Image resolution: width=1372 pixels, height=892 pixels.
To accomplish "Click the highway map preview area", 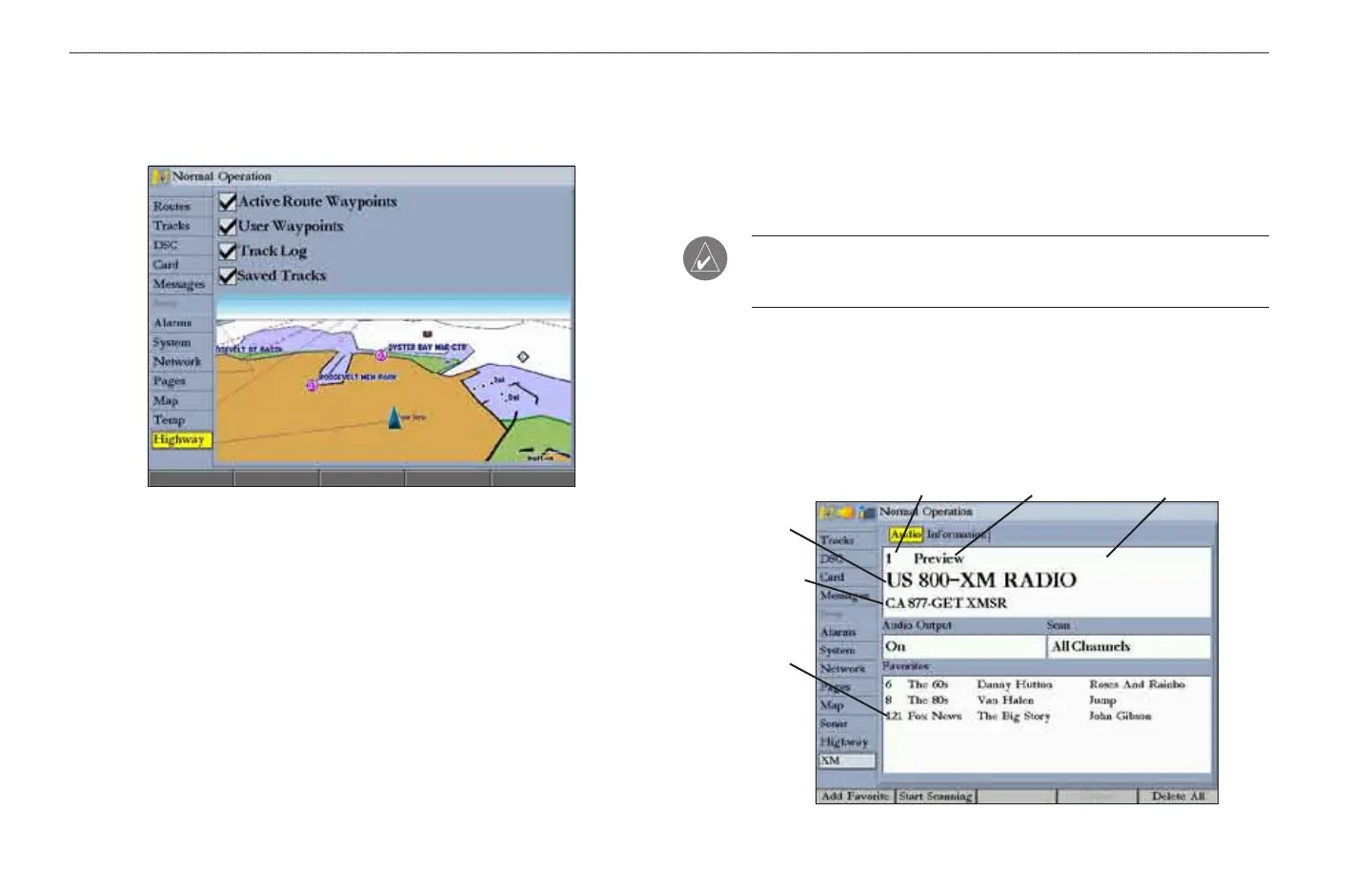I will tap(394, 379).
